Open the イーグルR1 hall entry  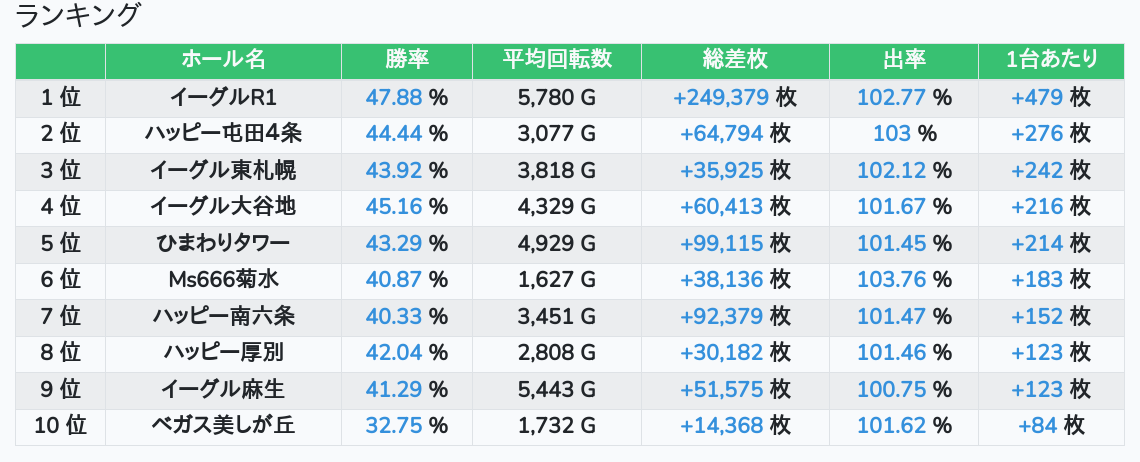223,98
